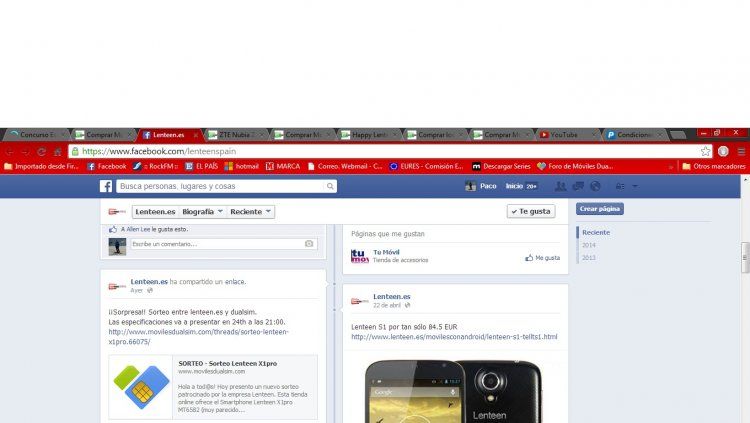Expand hidden bookmarks chevron

pyautogui.click(x=671, y=167)
